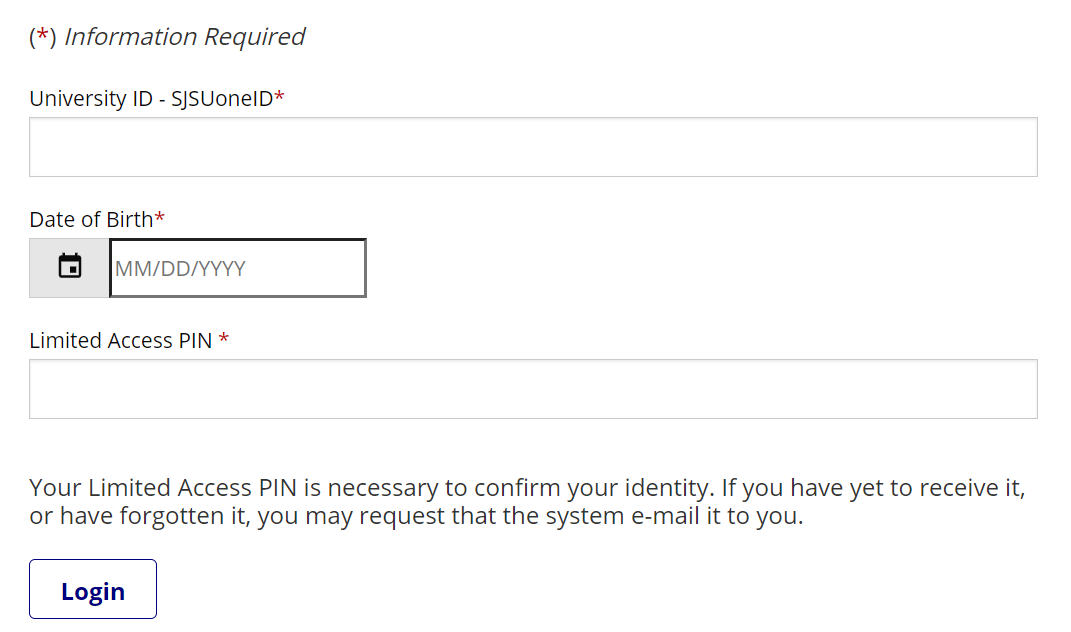The height and width of the screenshot is (632, 1071).
Task: Click the "Date of Birth" field label
Action: [x=91, y=219]
